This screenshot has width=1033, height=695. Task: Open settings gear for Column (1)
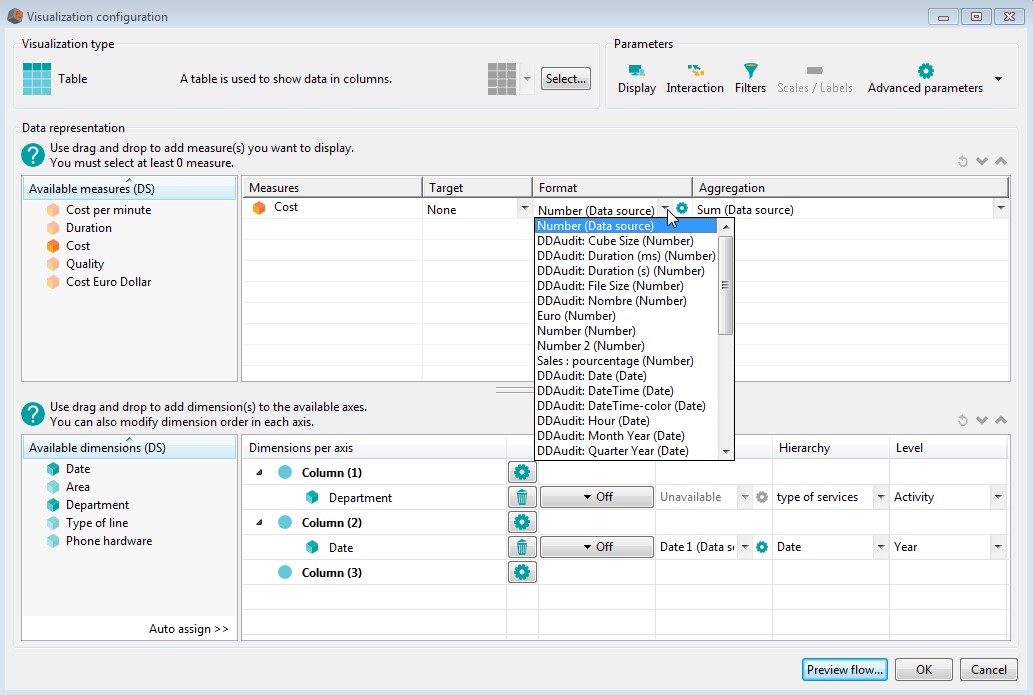[x=522, y=472]
